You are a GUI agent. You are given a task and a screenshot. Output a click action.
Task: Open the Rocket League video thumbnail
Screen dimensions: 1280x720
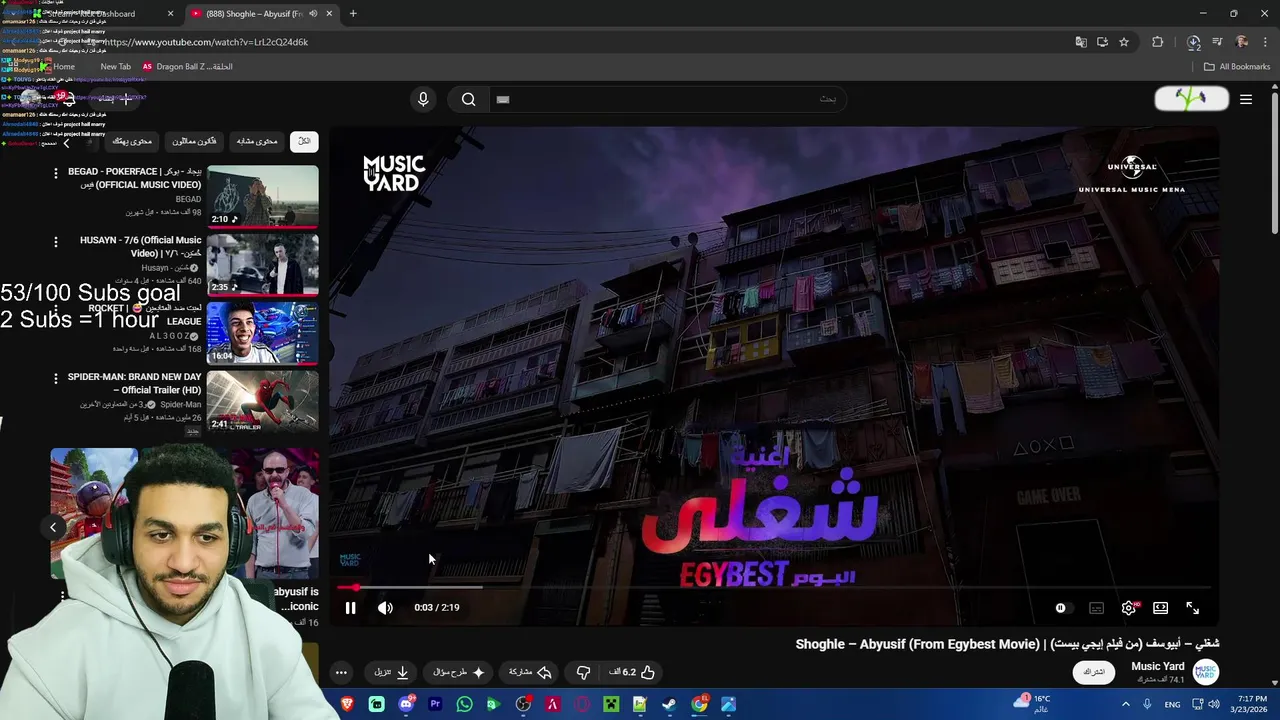coord(263,333)
